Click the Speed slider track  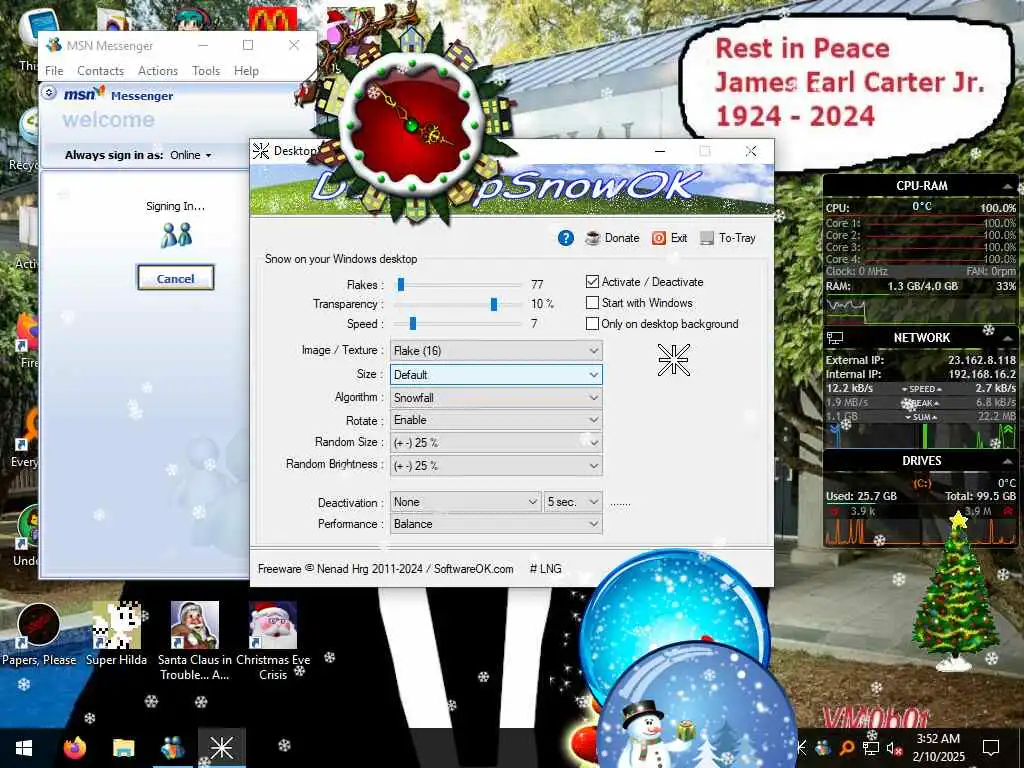click(x=460, y=323)
